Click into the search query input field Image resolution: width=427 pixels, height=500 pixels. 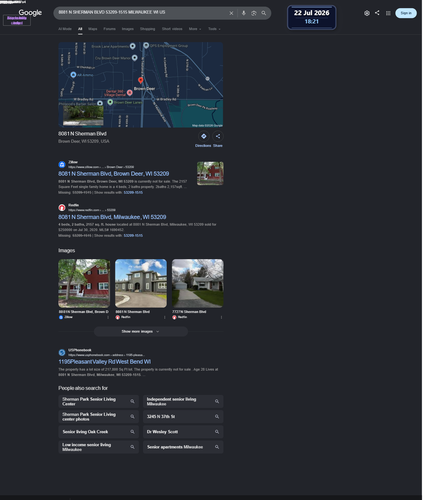click(142, 12)
